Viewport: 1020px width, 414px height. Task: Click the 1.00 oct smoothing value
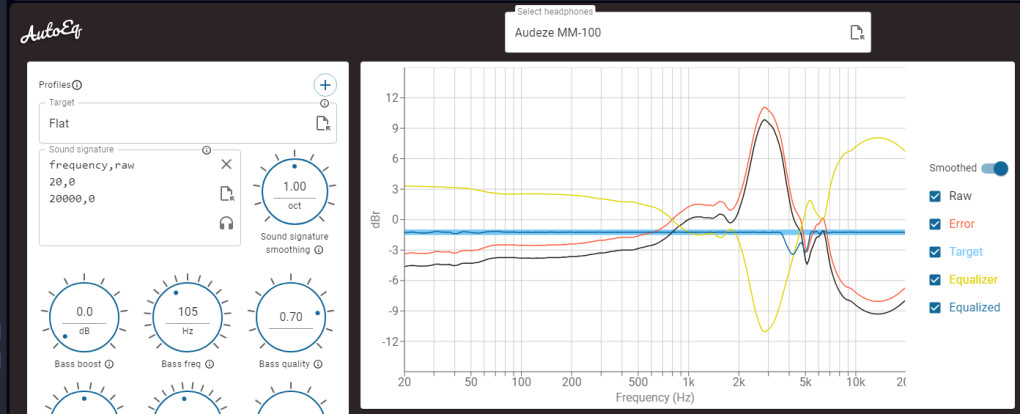tap(294, 186)
